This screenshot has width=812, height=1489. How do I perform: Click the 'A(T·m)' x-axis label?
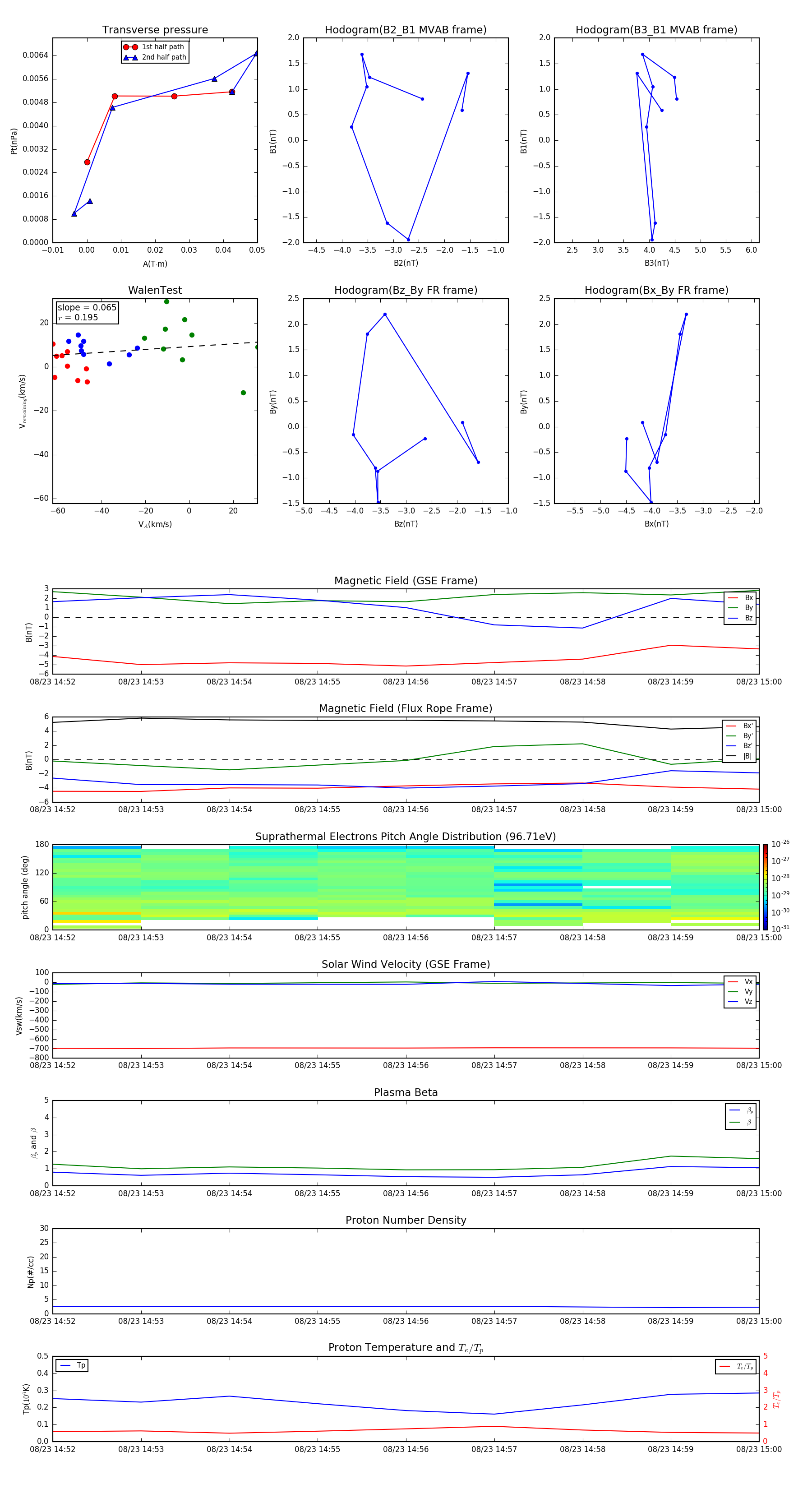pyautogui.click(x=155, y=264)
